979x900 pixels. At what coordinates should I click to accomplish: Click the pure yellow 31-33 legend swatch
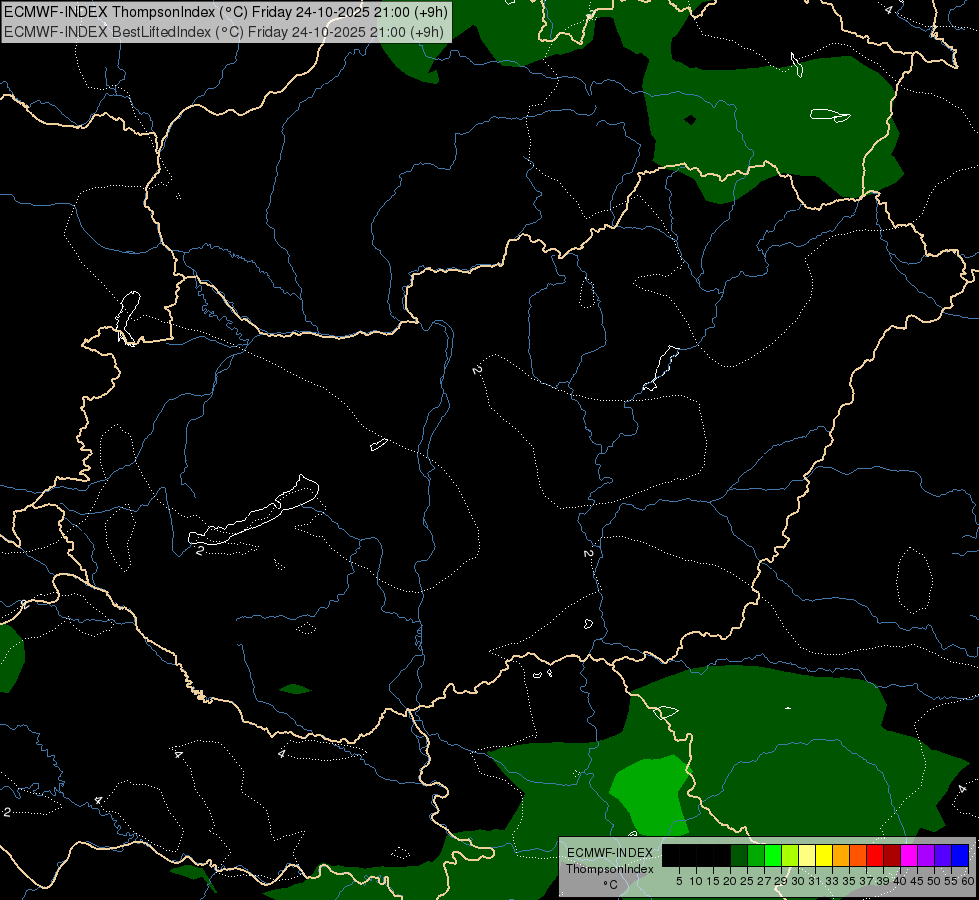pyautogui.click(x=824, y=855)
